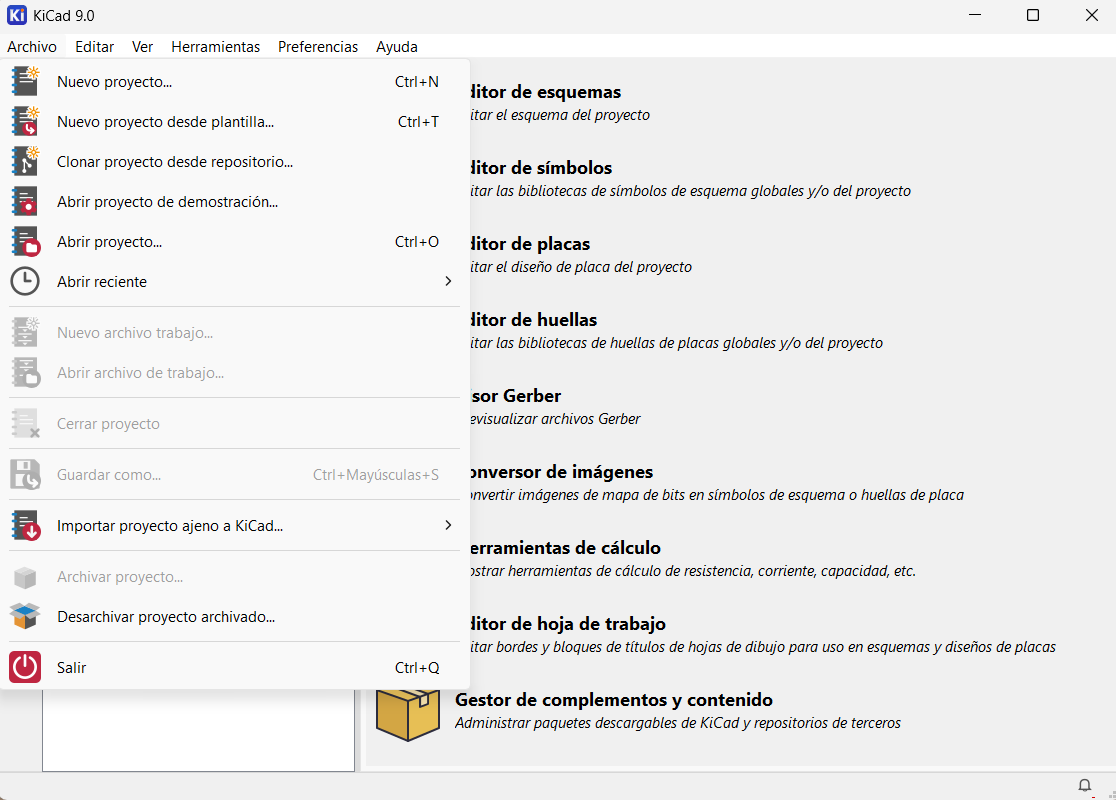Click the demo project icon
Screen dimensions: 1116x800
click(25, 202)
